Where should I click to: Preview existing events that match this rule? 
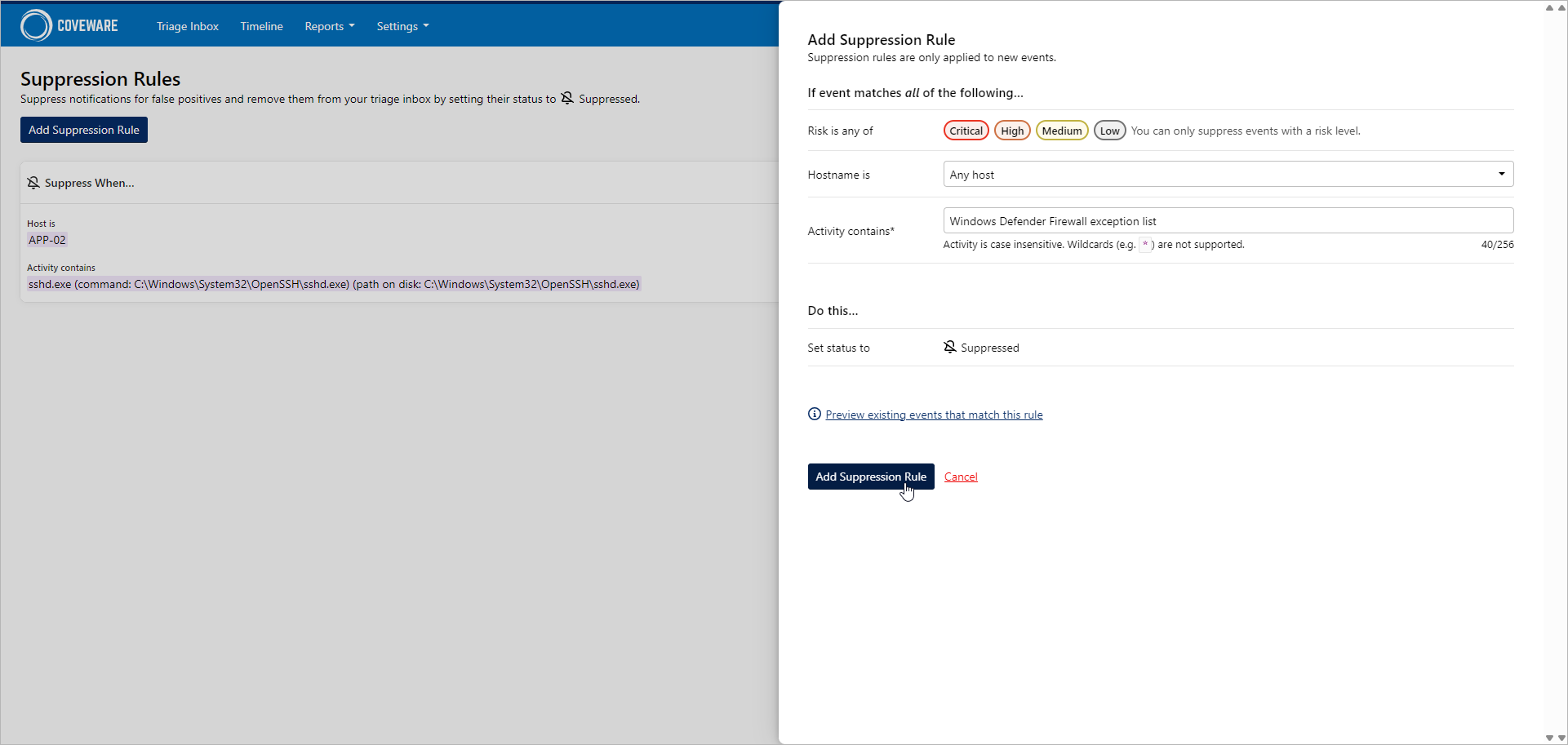[934, 415]
